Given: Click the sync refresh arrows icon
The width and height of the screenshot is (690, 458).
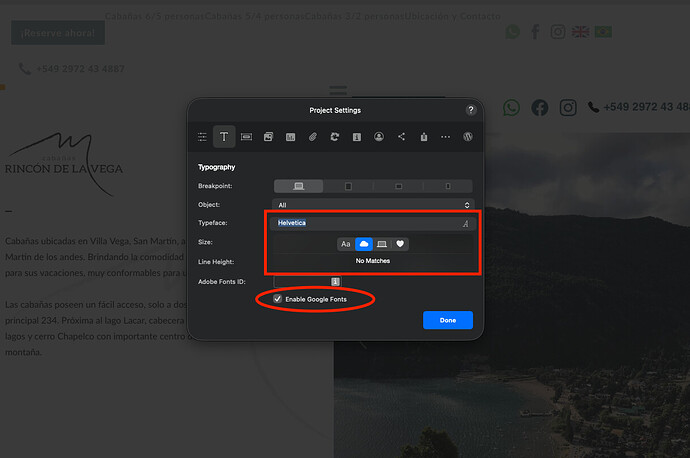Looking at the screenshot, I should (335, 137).
